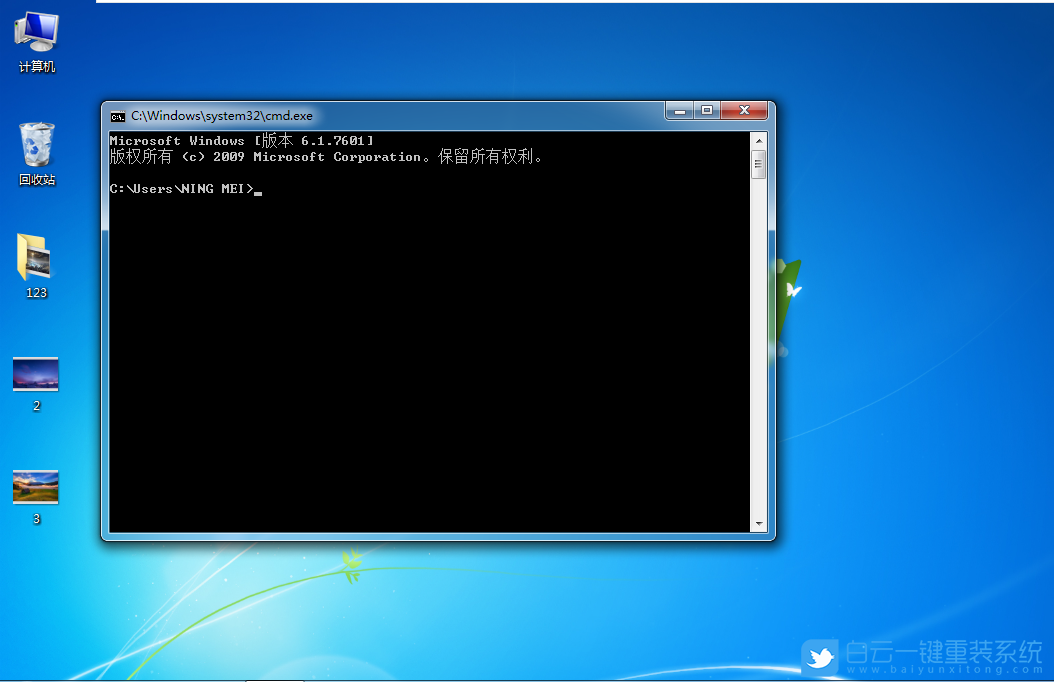Image resolution: width=1054 pixels, height=682 pixels.
Task: Click the C:\Windows\system32\cmd.exe title bar text
Action: (220, 115)
